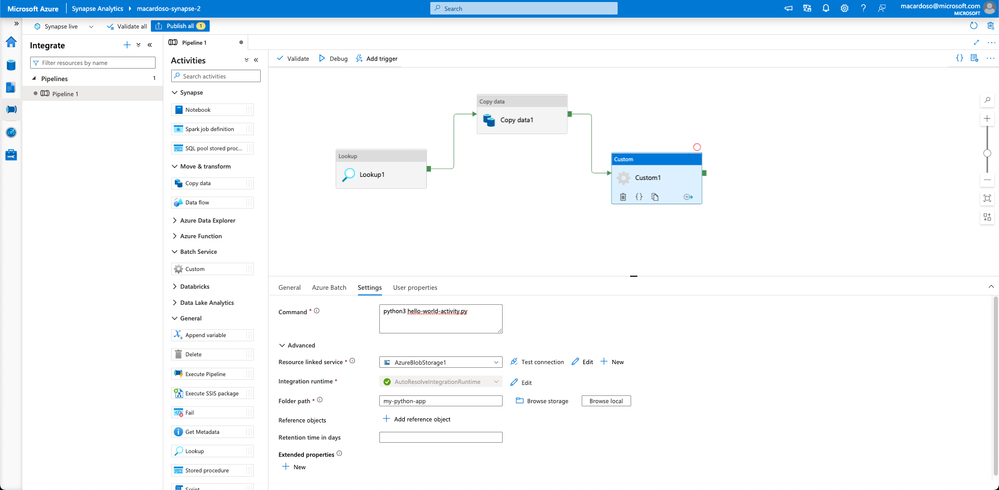This screenshot has width=999, height=490.
Task: Click Add reference object link
Action: 417,419
